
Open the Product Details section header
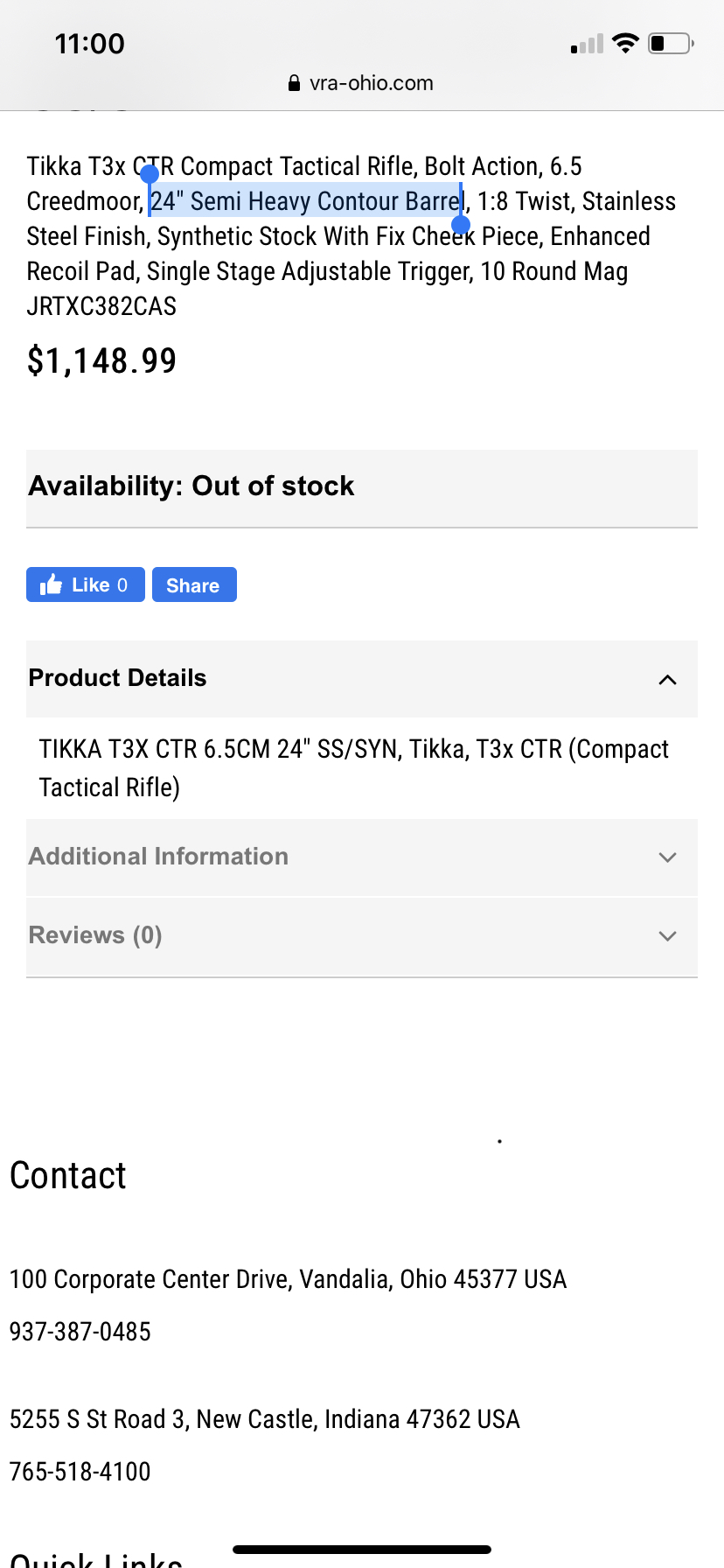point(362,679)
